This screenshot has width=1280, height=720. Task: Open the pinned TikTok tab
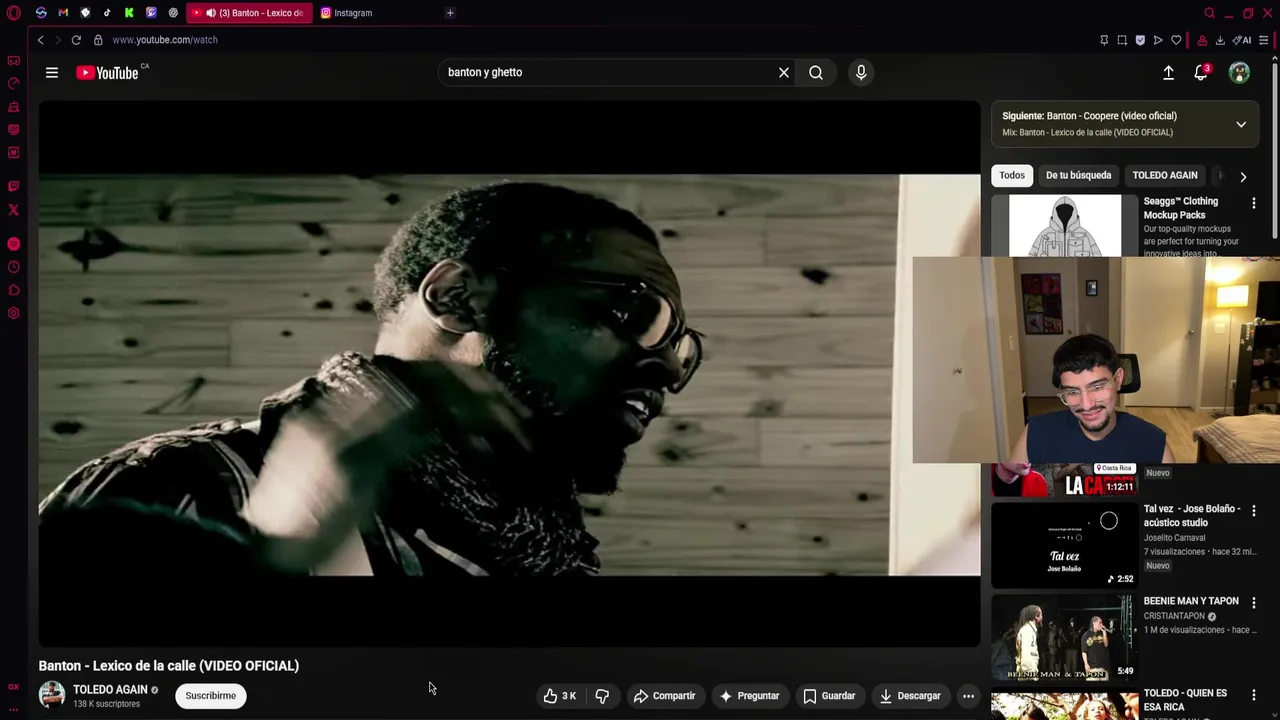coord(107,13)
